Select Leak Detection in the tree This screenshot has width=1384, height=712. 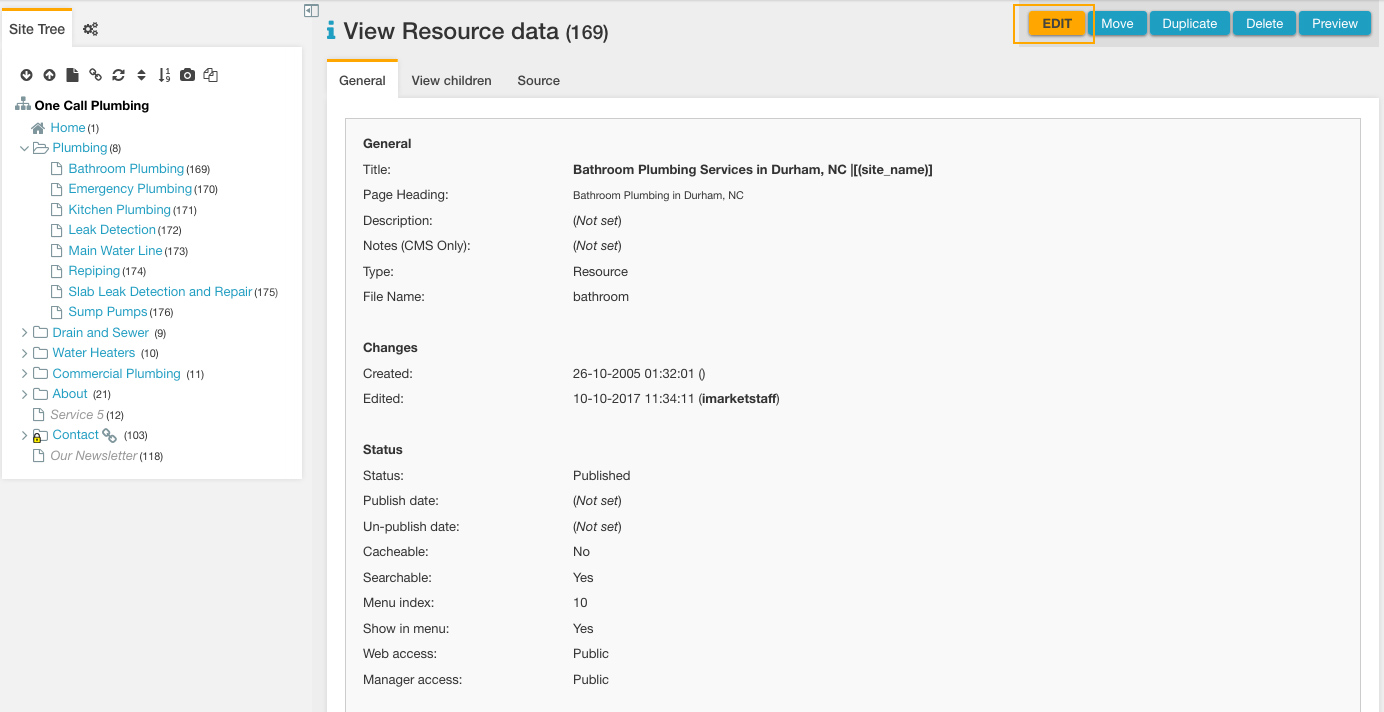[x=112, y=230]
